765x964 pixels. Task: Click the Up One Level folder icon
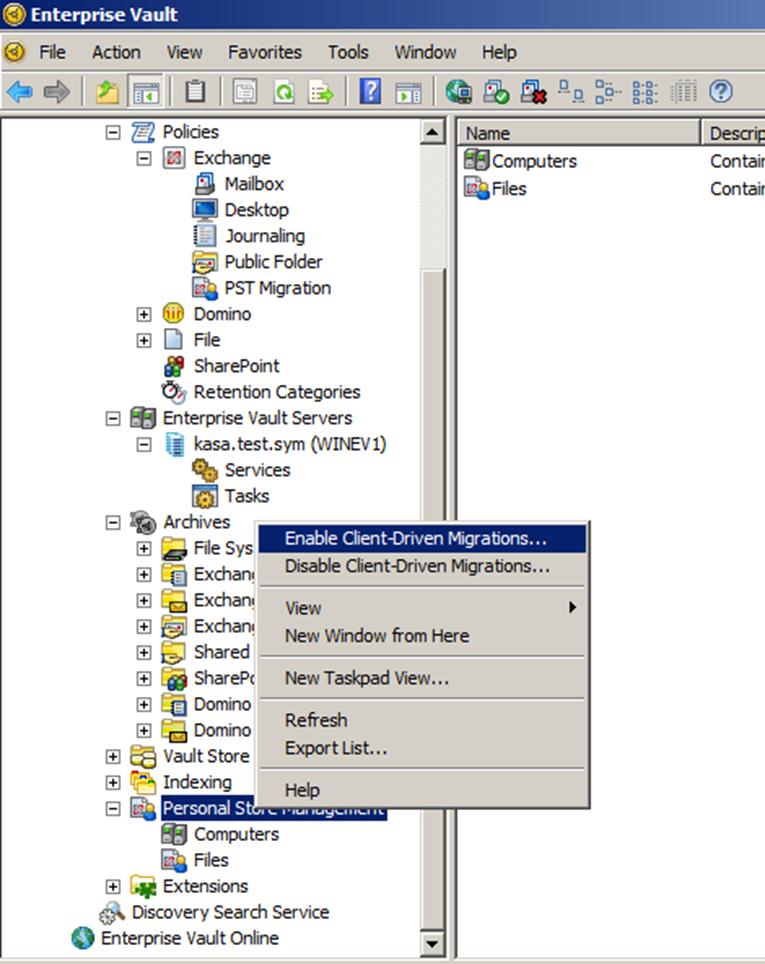(107, 93)
